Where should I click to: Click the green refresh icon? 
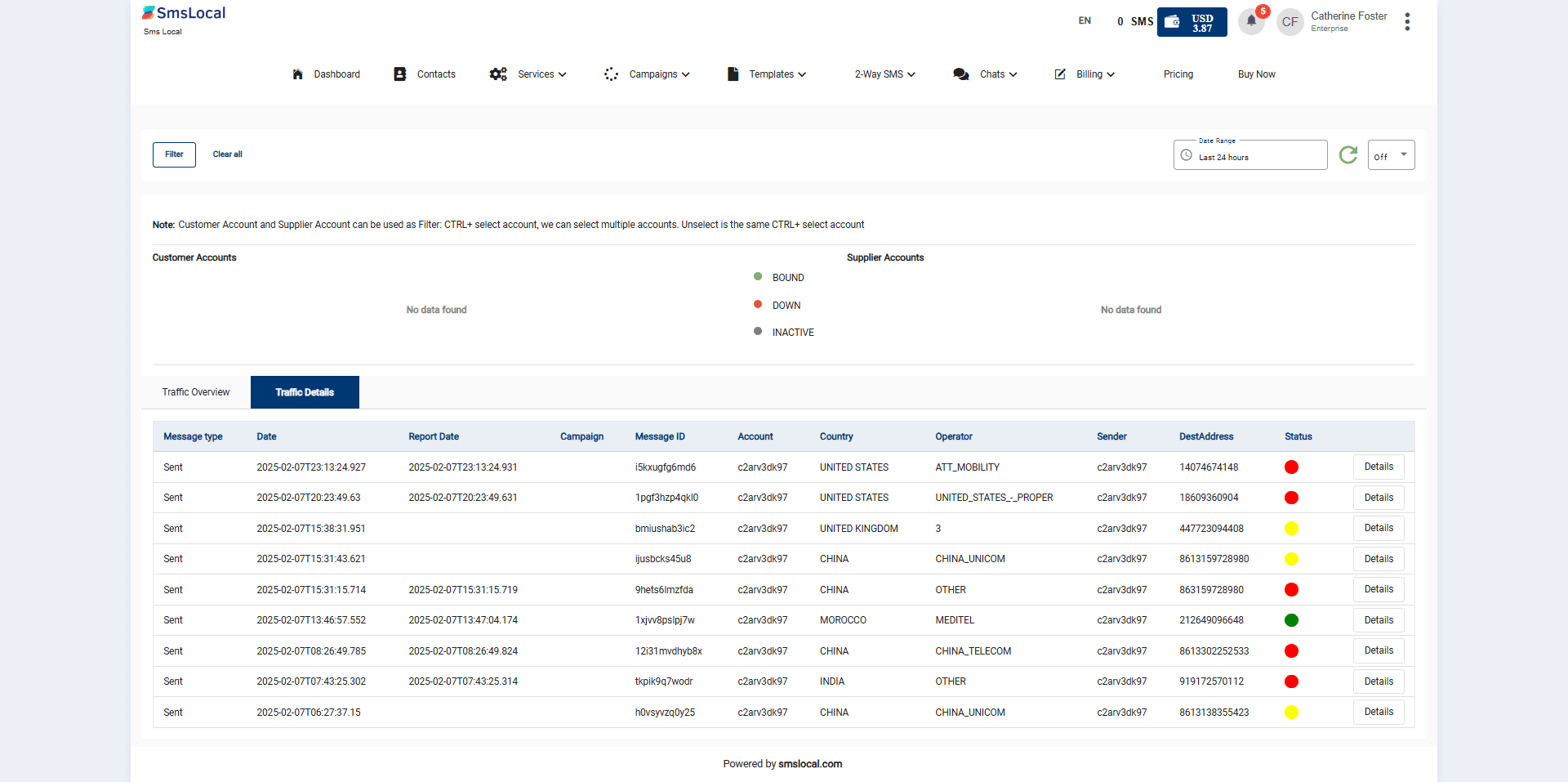tap(1348, 154)
